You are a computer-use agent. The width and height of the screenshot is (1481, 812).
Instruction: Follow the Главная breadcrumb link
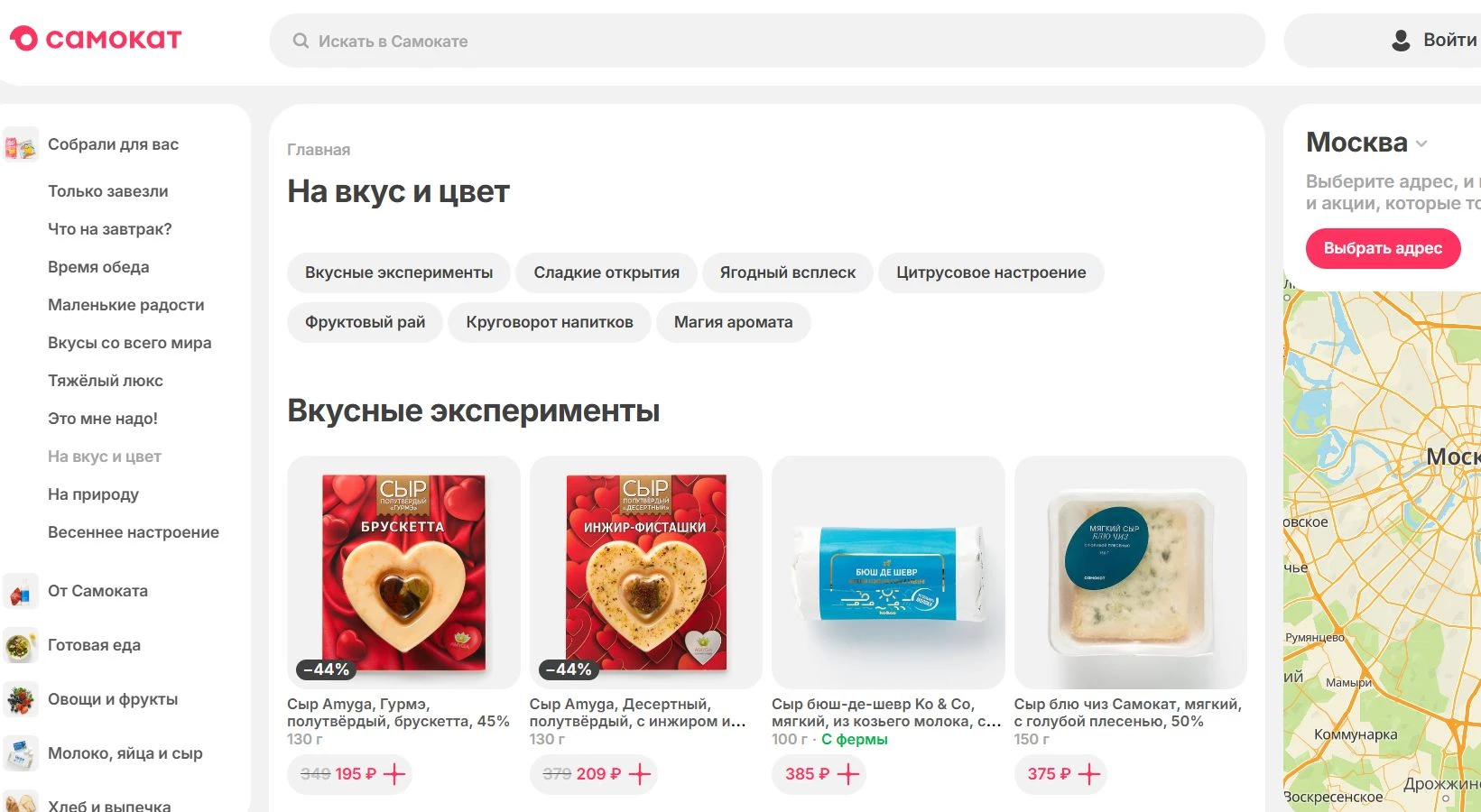(319, 150)
